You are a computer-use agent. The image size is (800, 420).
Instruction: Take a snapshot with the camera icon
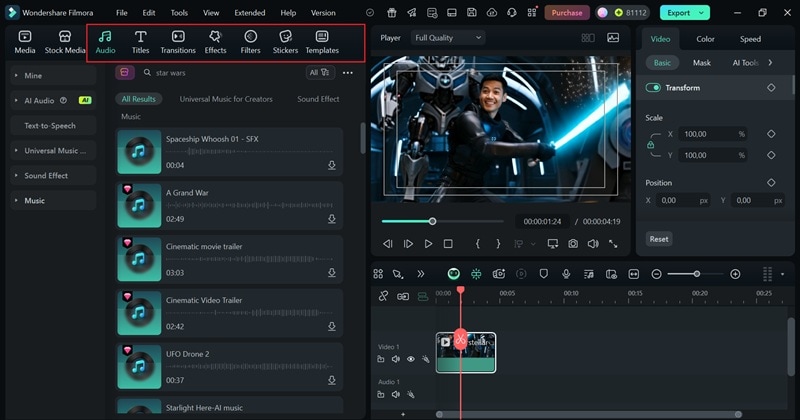click(573, 244)
